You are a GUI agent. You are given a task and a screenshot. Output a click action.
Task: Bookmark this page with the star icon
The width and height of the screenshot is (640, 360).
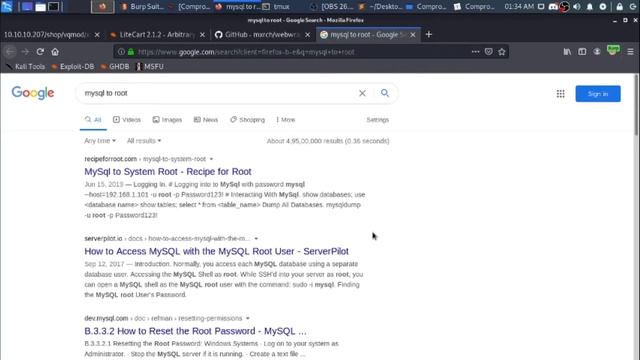tap(502, 52)
